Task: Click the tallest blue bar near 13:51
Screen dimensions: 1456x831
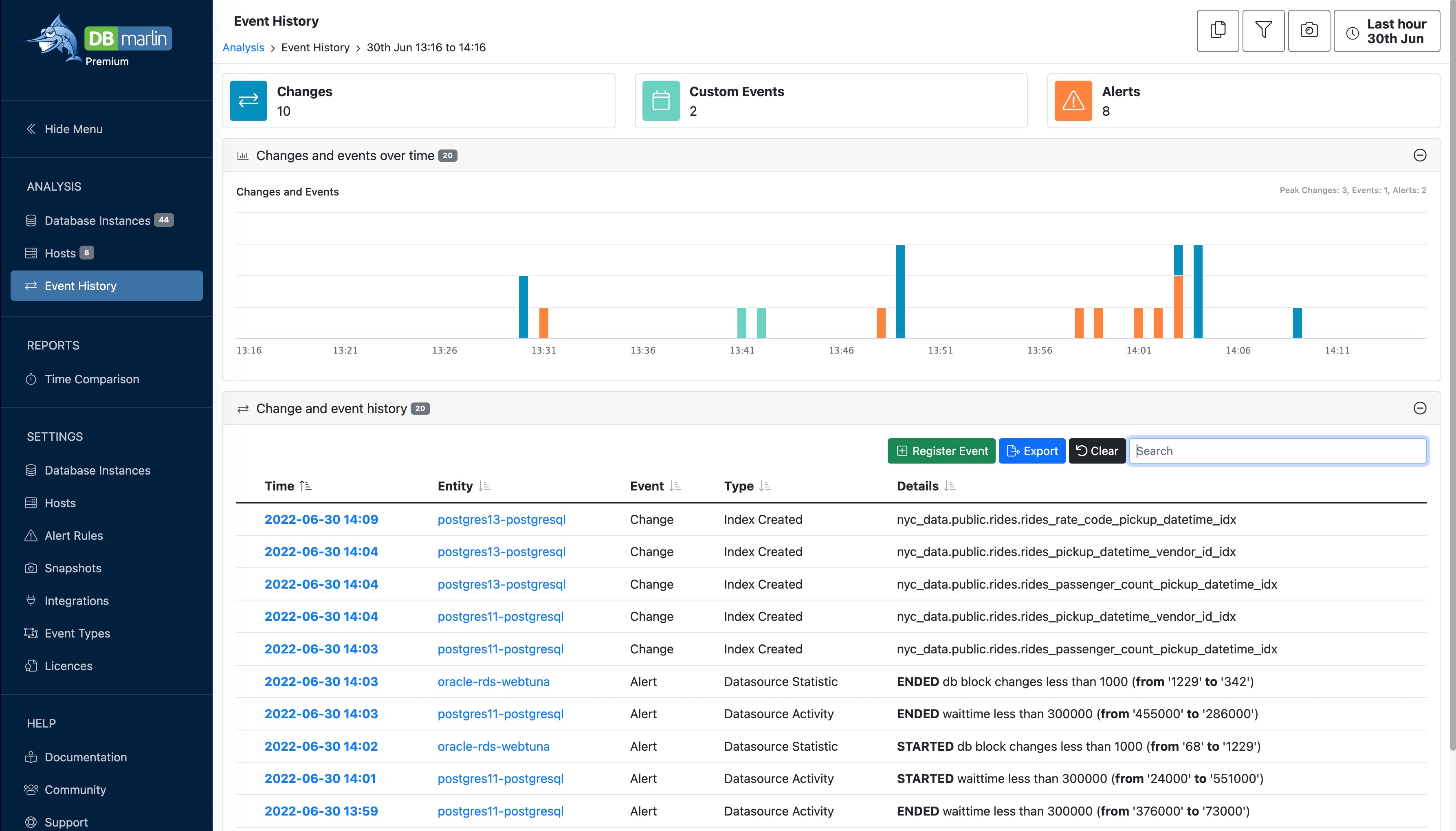Action: click(x=900, y=291)
